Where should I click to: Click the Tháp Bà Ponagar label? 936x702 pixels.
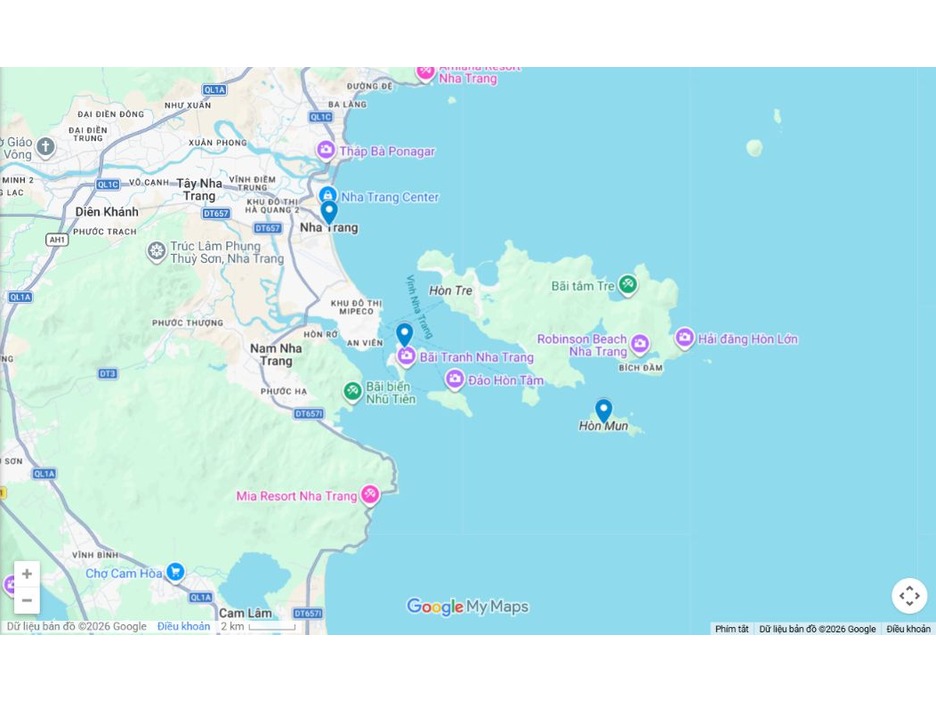[x=387, y=151]
